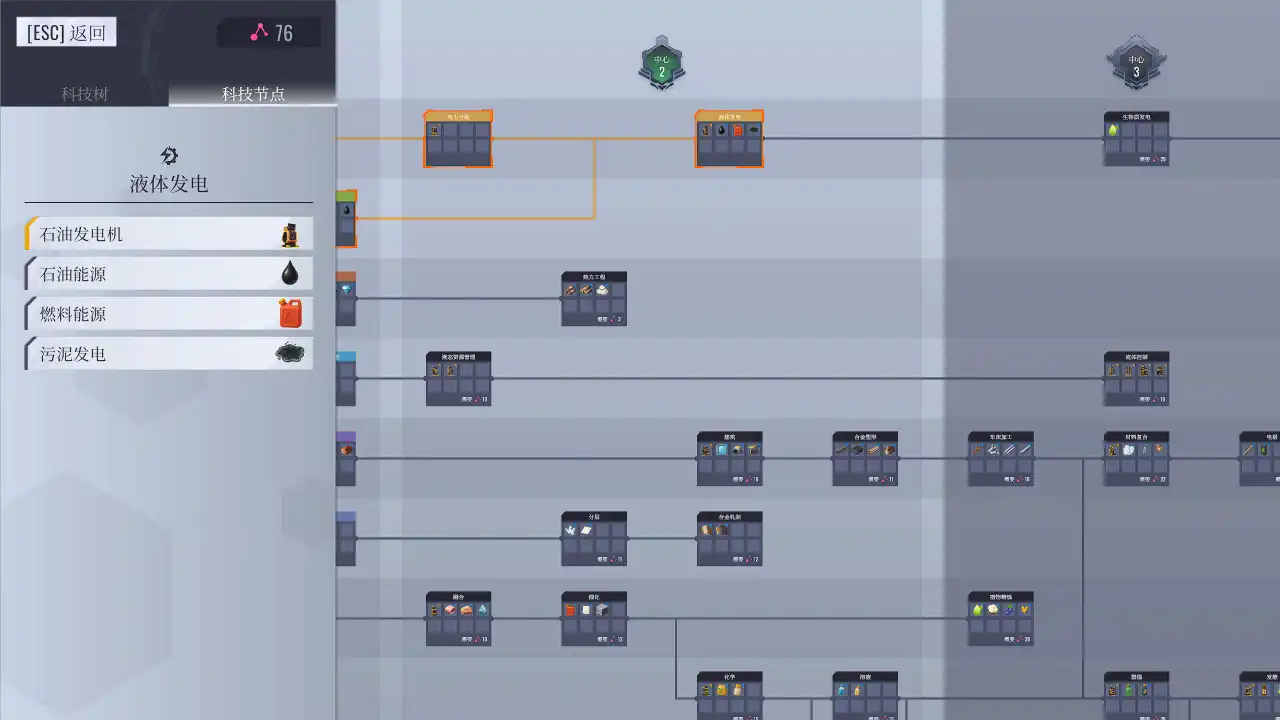The image size is (1280, 720).
Task: Click the oil generator icon in 液体发电 node
Action: point(706,130)
